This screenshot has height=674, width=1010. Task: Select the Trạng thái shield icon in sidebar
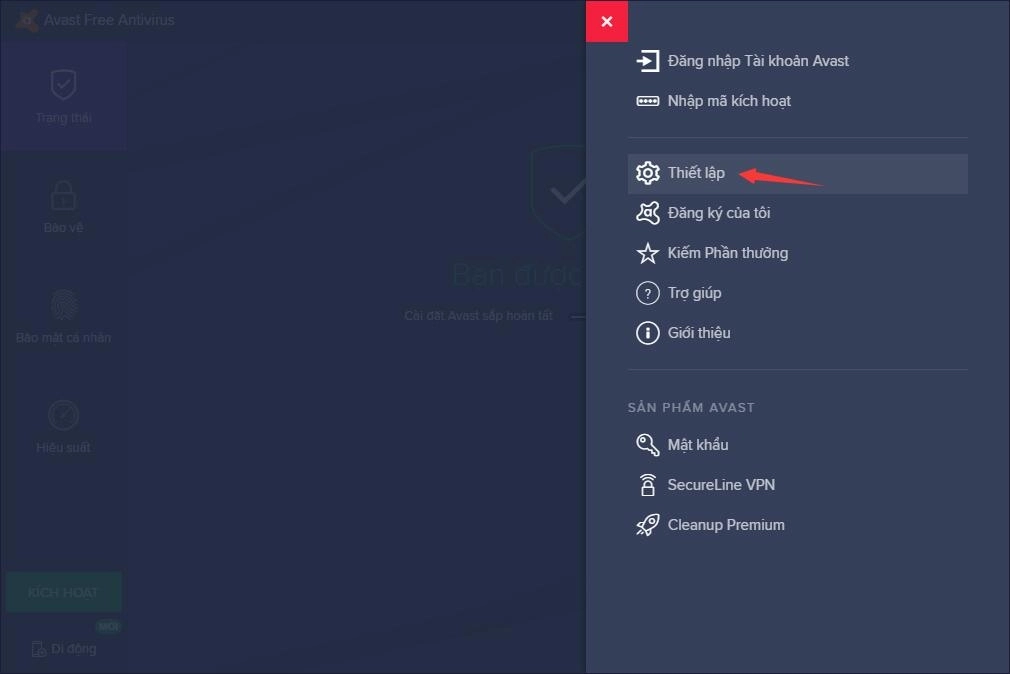point(62,84)
